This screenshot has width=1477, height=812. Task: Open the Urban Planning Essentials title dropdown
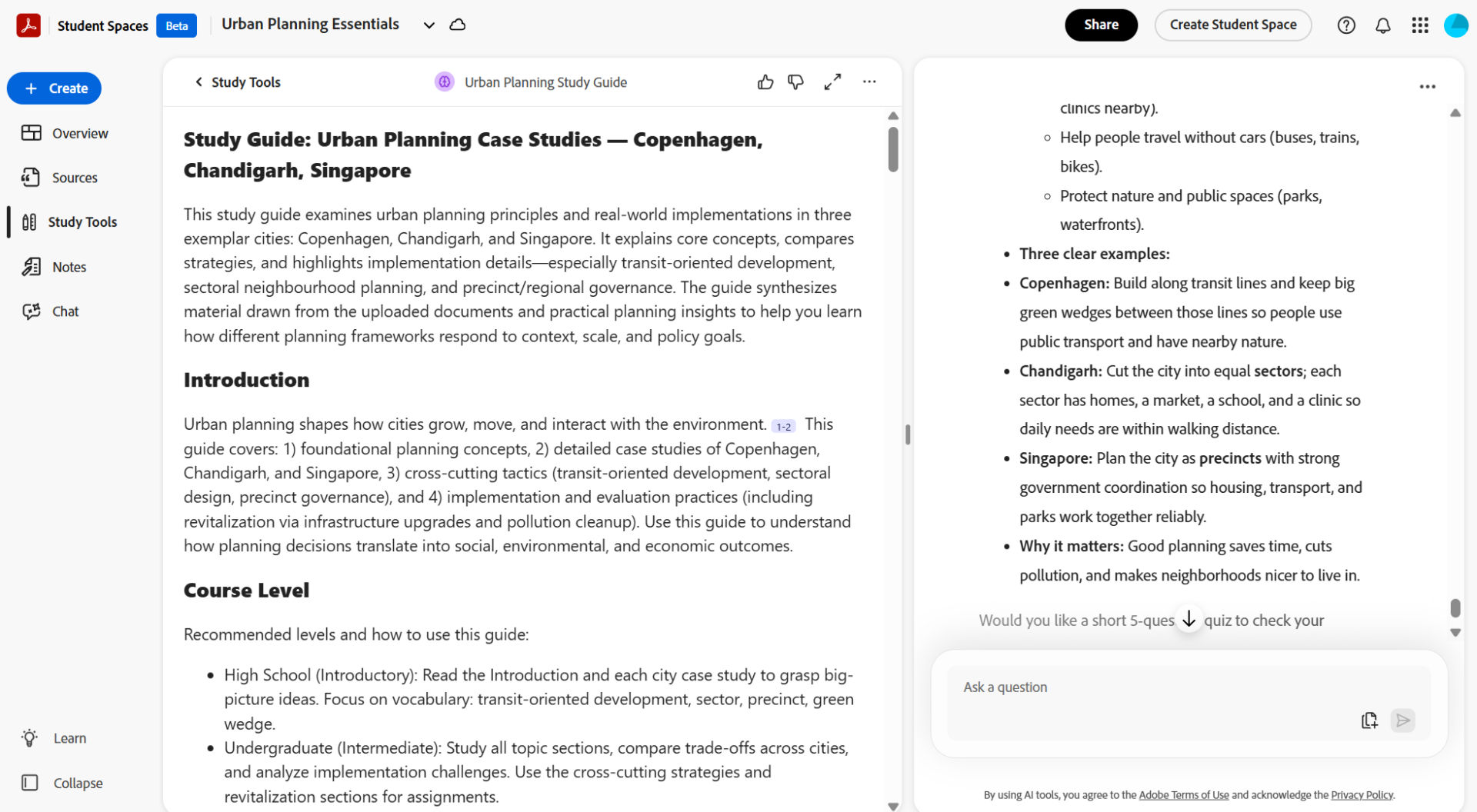click(x=428, y=25)
